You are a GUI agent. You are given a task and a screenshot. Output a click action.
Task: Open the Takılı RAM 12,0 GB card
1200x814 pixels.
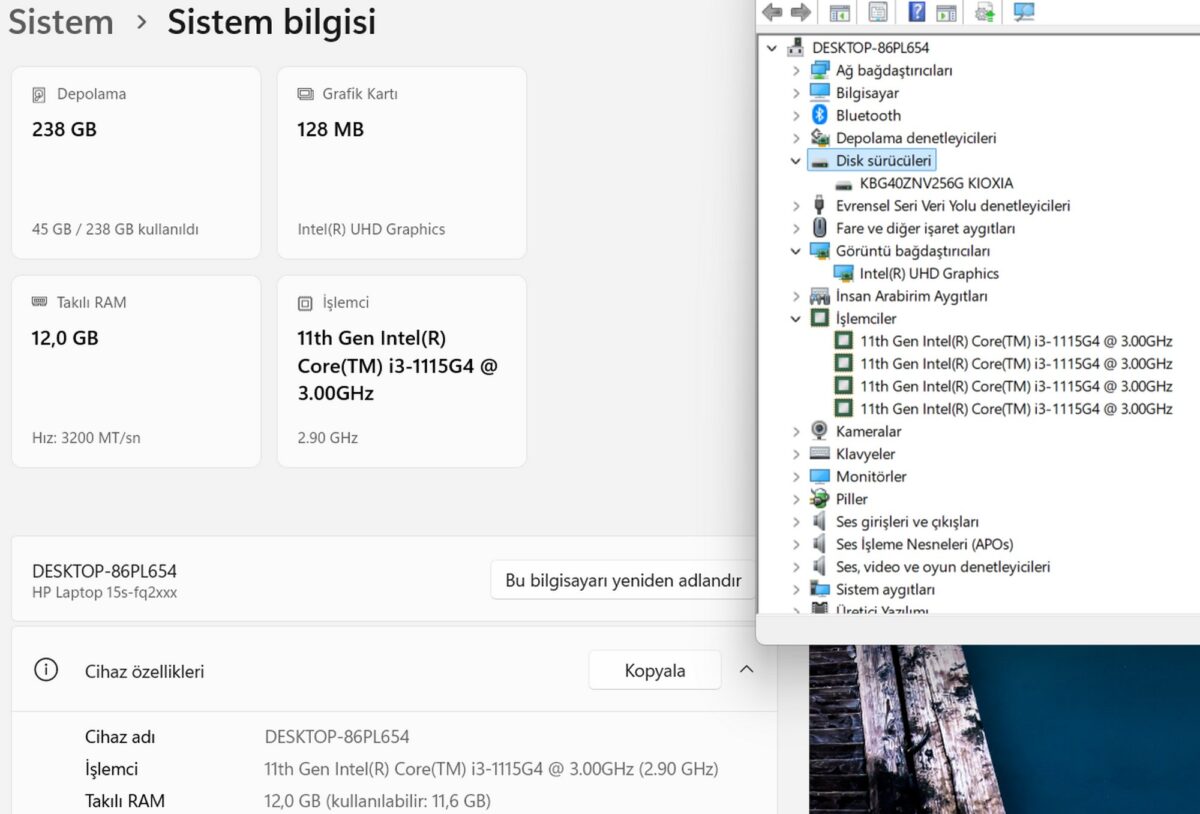[x=136, y=371]
